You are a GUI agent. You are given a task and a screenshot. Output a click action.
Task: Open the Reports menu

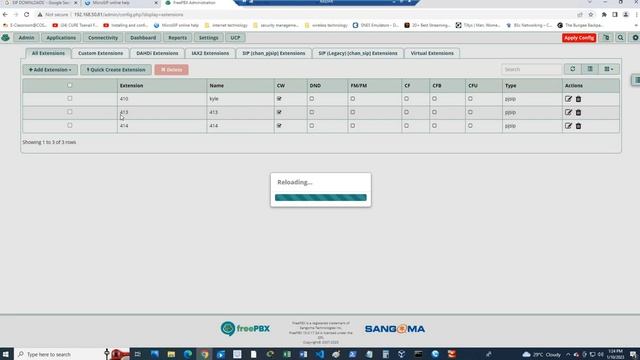tap(178, 38)
